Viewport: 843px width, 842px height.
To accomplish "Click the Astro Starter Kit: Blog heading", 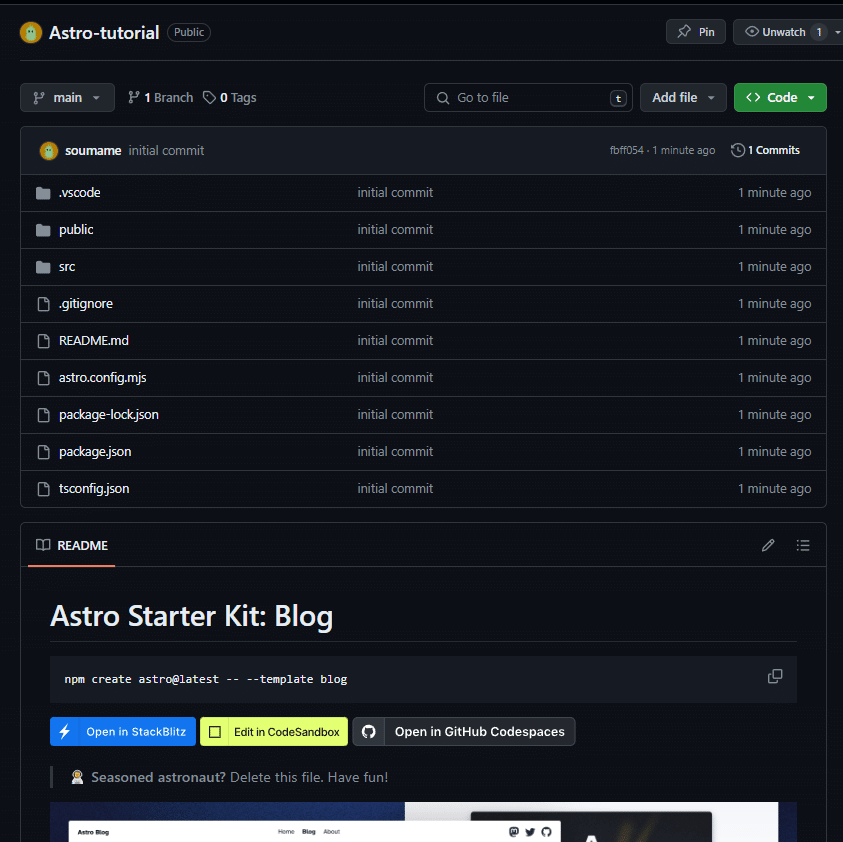I will coord(191,616).
